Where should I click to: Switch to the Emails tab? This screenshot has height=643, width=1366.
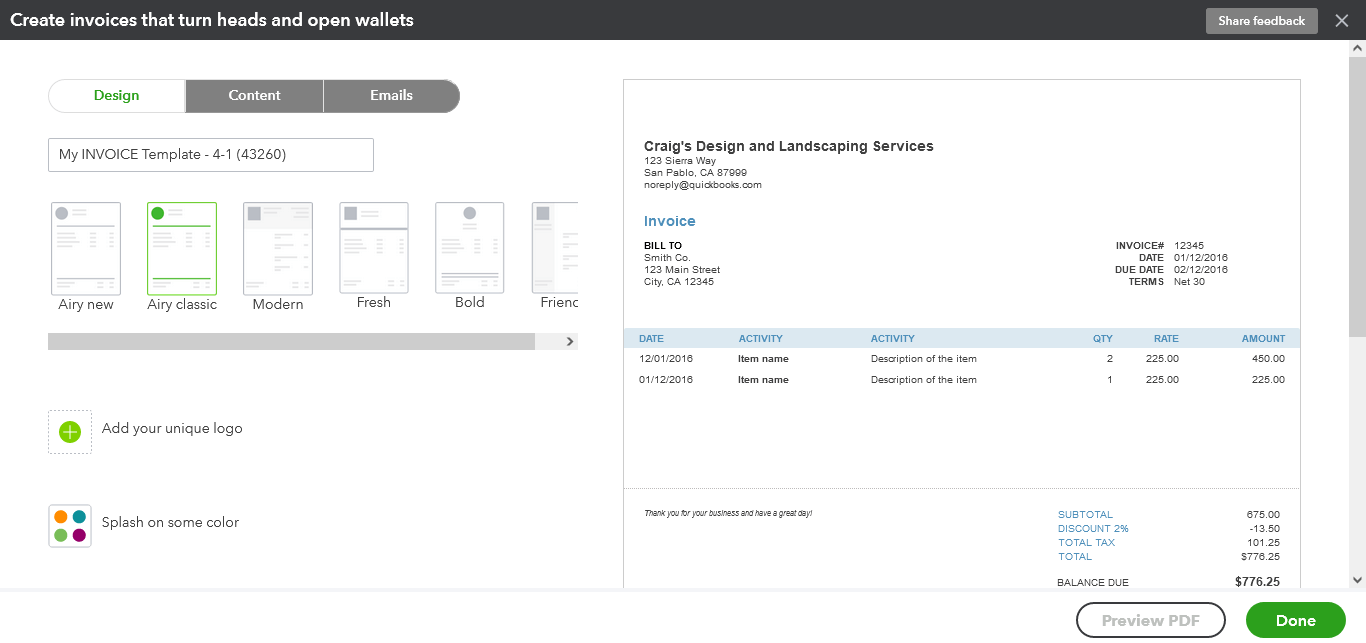391,96
